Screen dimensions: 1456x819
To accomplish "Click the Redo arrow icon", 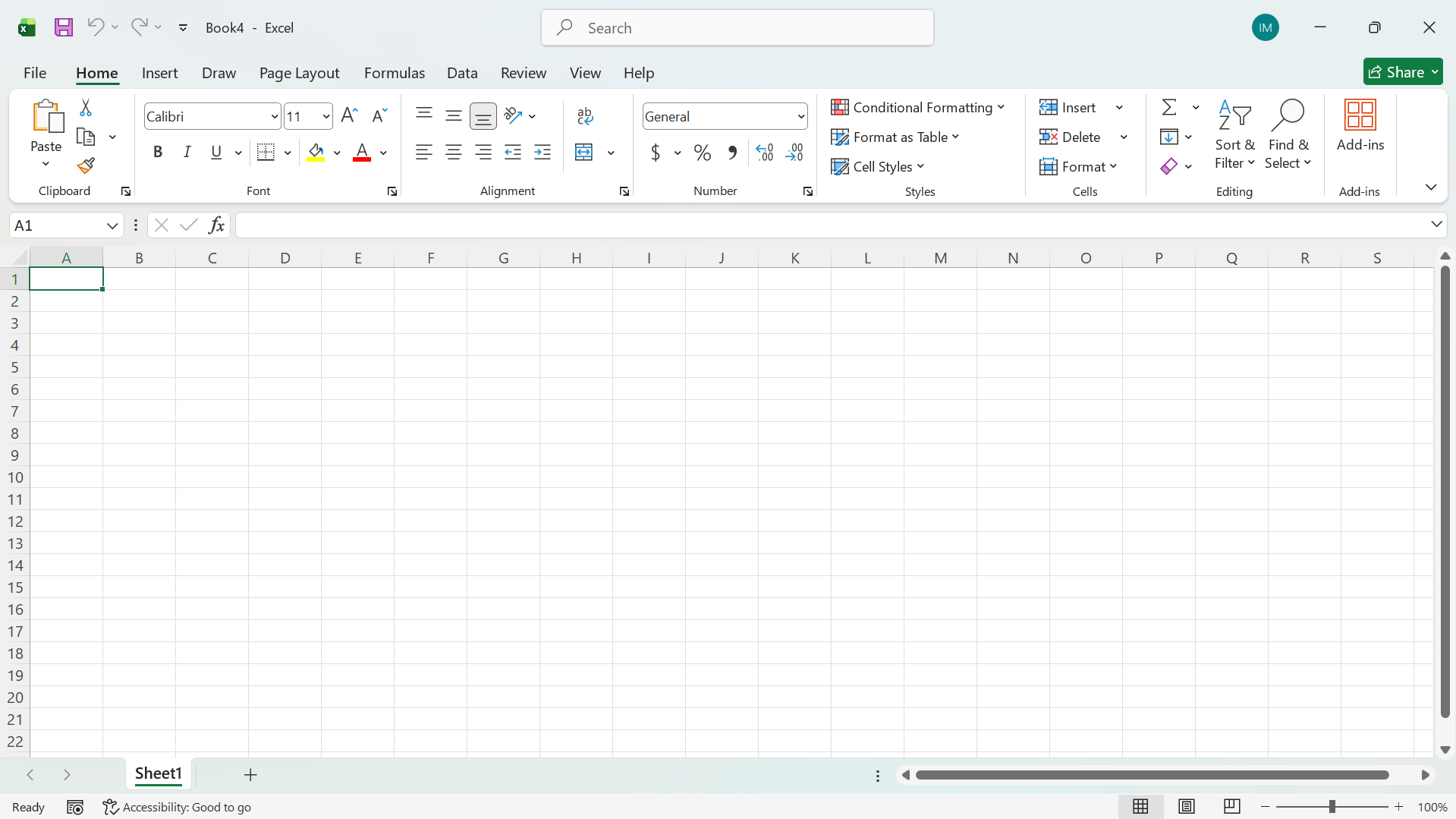I will pyautogui.click(x=139, y=27).
